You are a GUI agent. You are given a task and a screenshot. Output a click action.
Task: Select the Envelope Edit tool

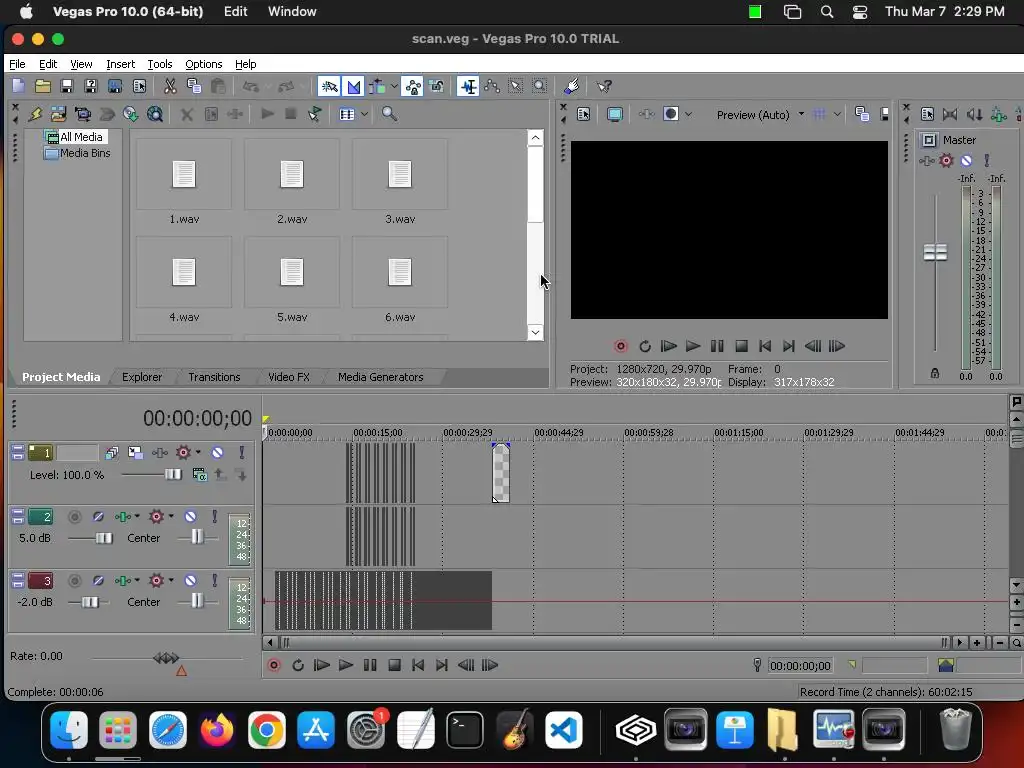coord(492,86)
